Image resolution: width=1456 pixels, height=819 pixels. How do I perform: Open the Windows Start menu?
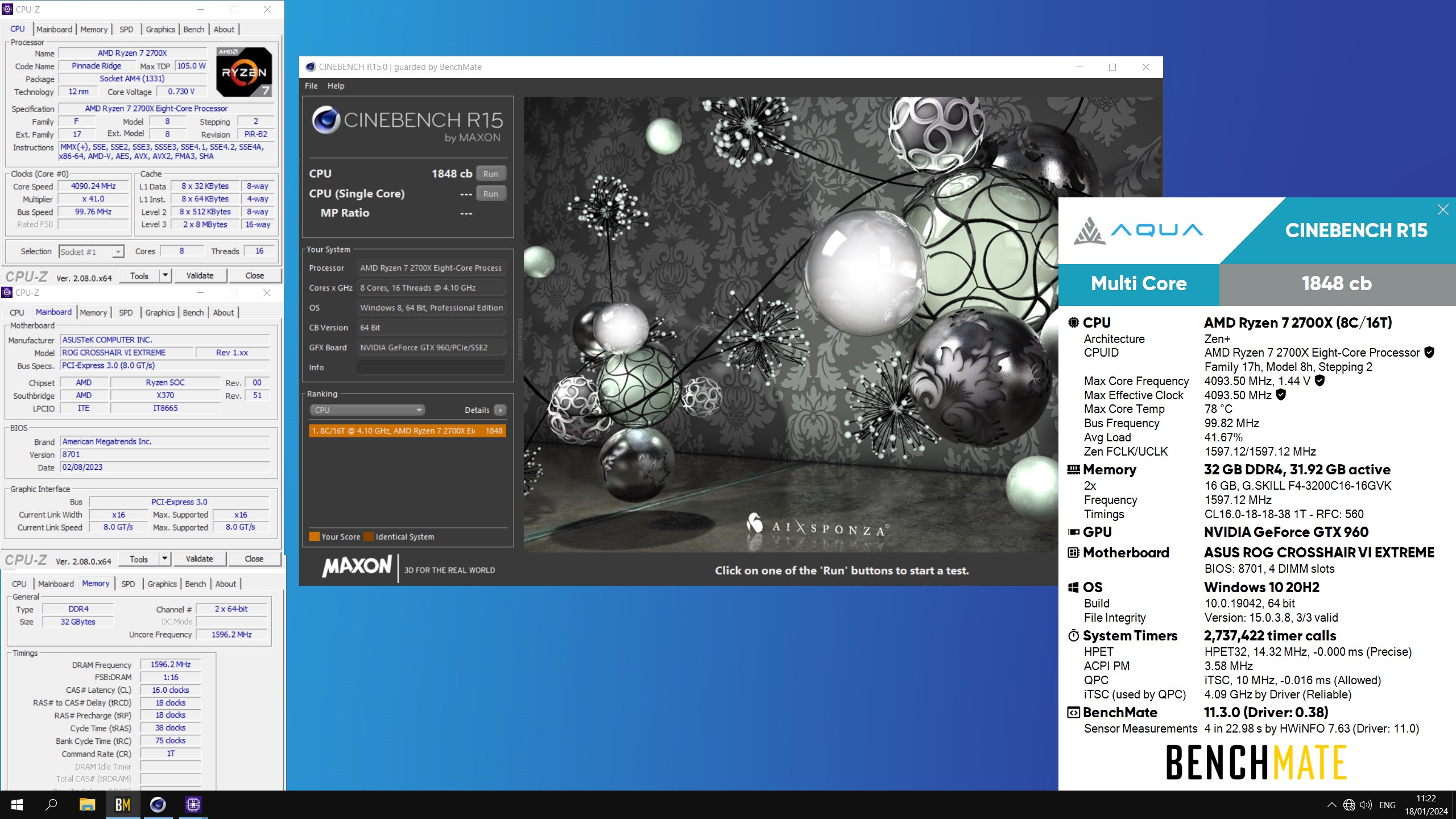(x=17, y=805)
